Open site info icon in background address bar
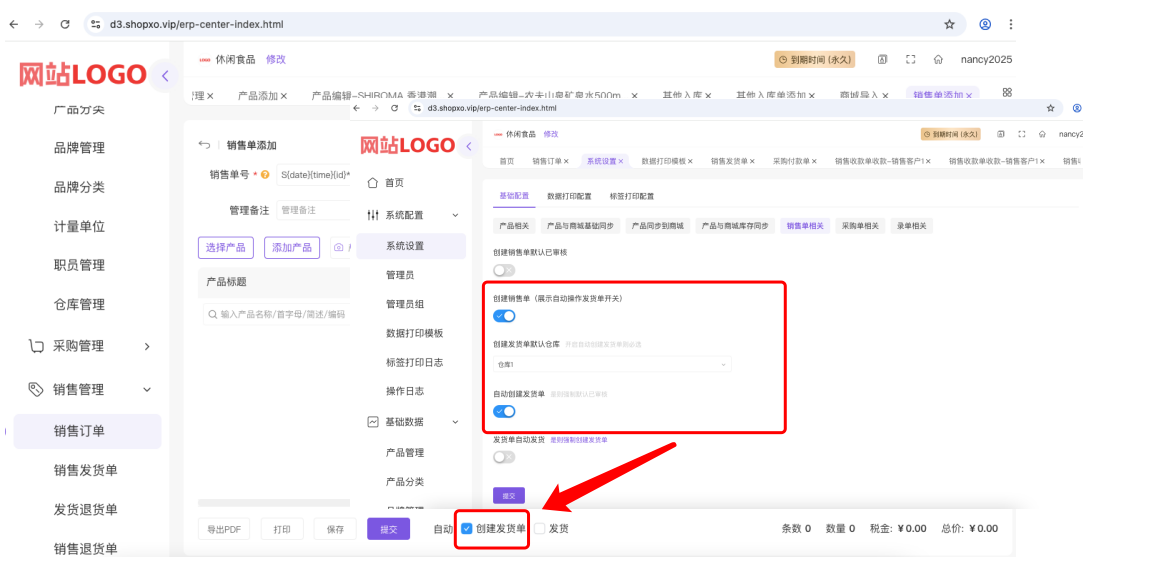1151x581 pixels. (x=95, y=24)
